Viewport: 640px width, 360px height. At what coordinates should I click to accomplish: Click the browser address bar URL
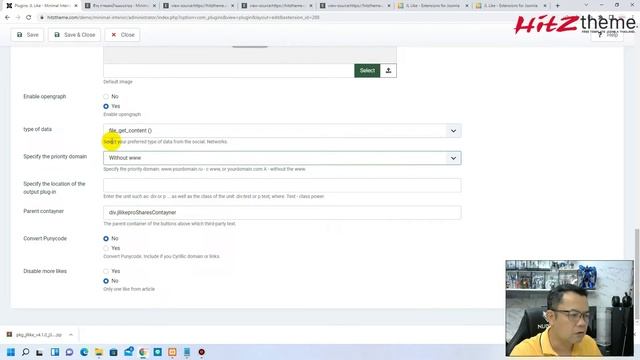pos(183,18)
